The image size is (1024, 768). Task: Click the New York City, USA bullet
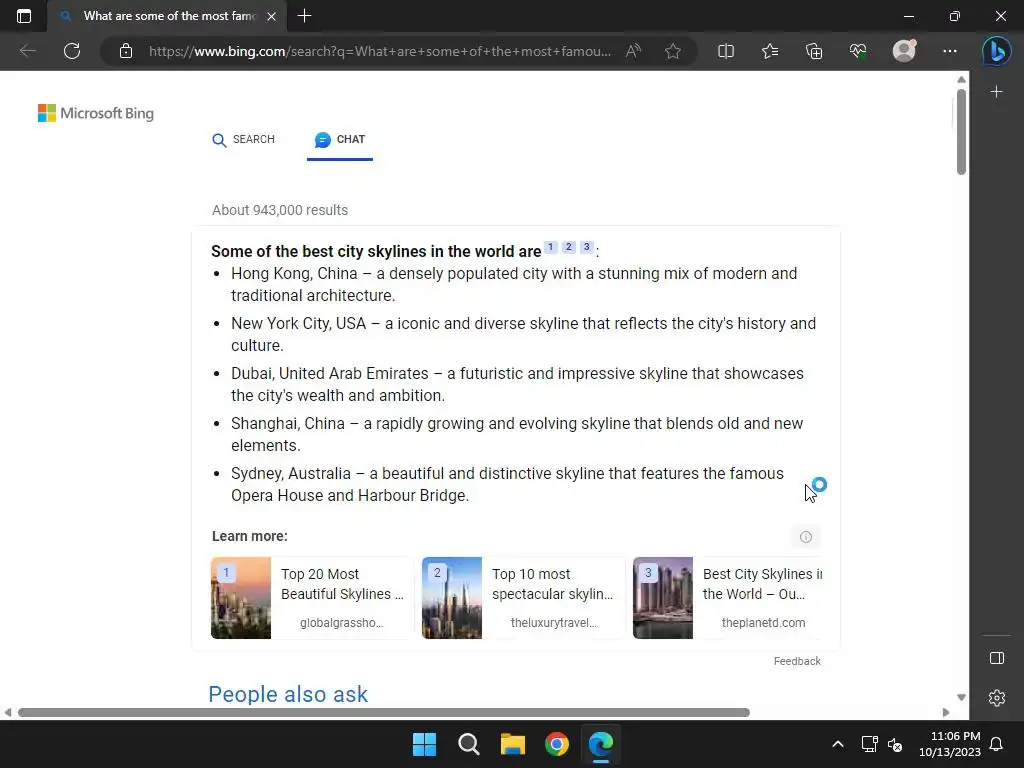pos(523,334)
